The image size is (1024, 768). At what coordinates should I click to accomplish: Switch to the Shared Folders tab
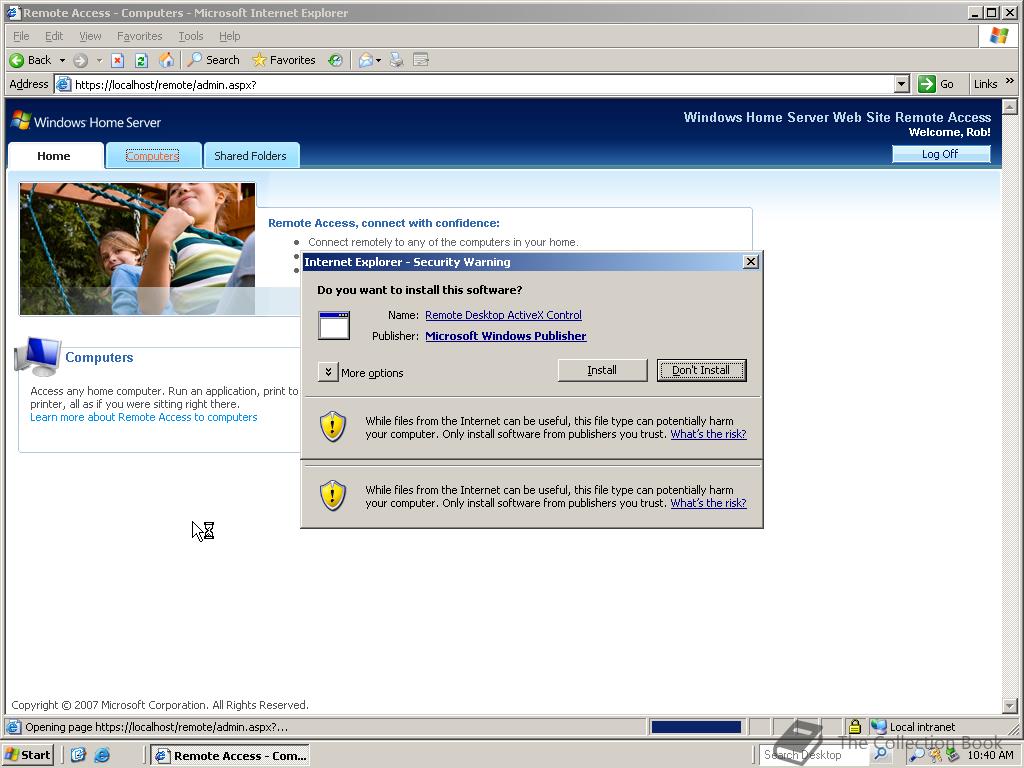[251, 155]
